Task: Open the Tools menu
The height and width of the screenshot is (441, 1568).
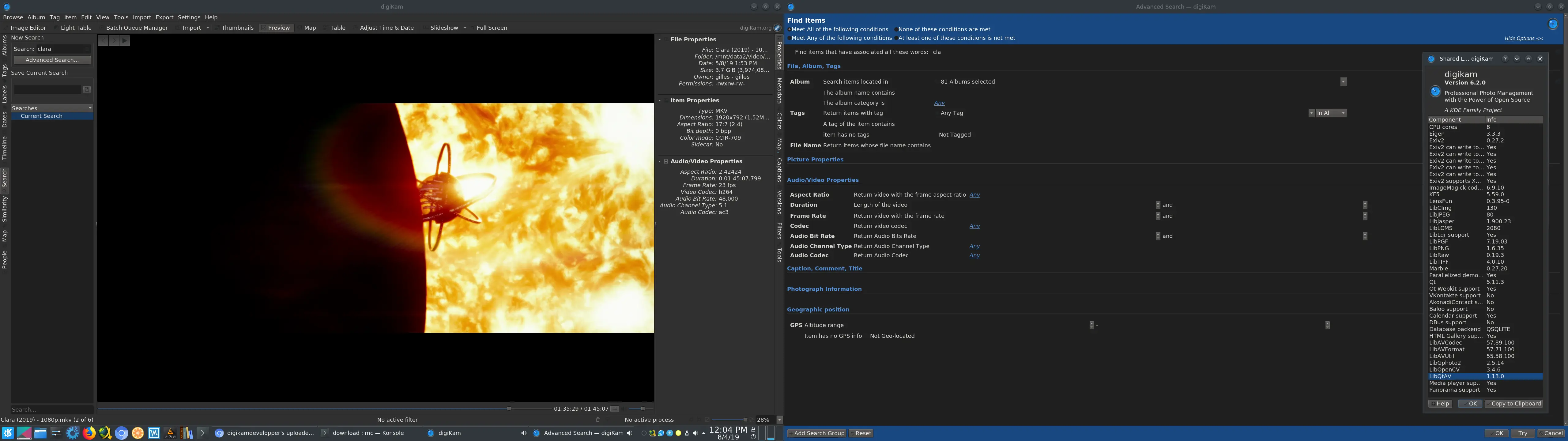Action: pyautogui.click(x=121, y=17)
